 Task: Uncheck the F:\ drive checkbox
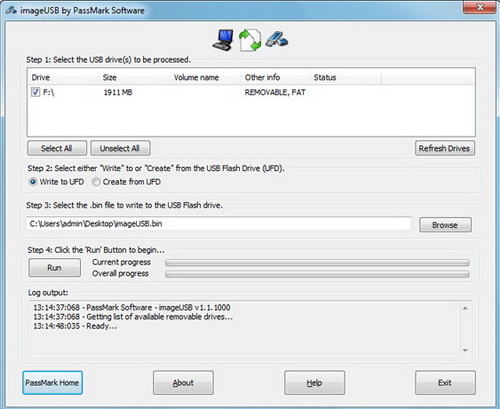pos(35,92)
